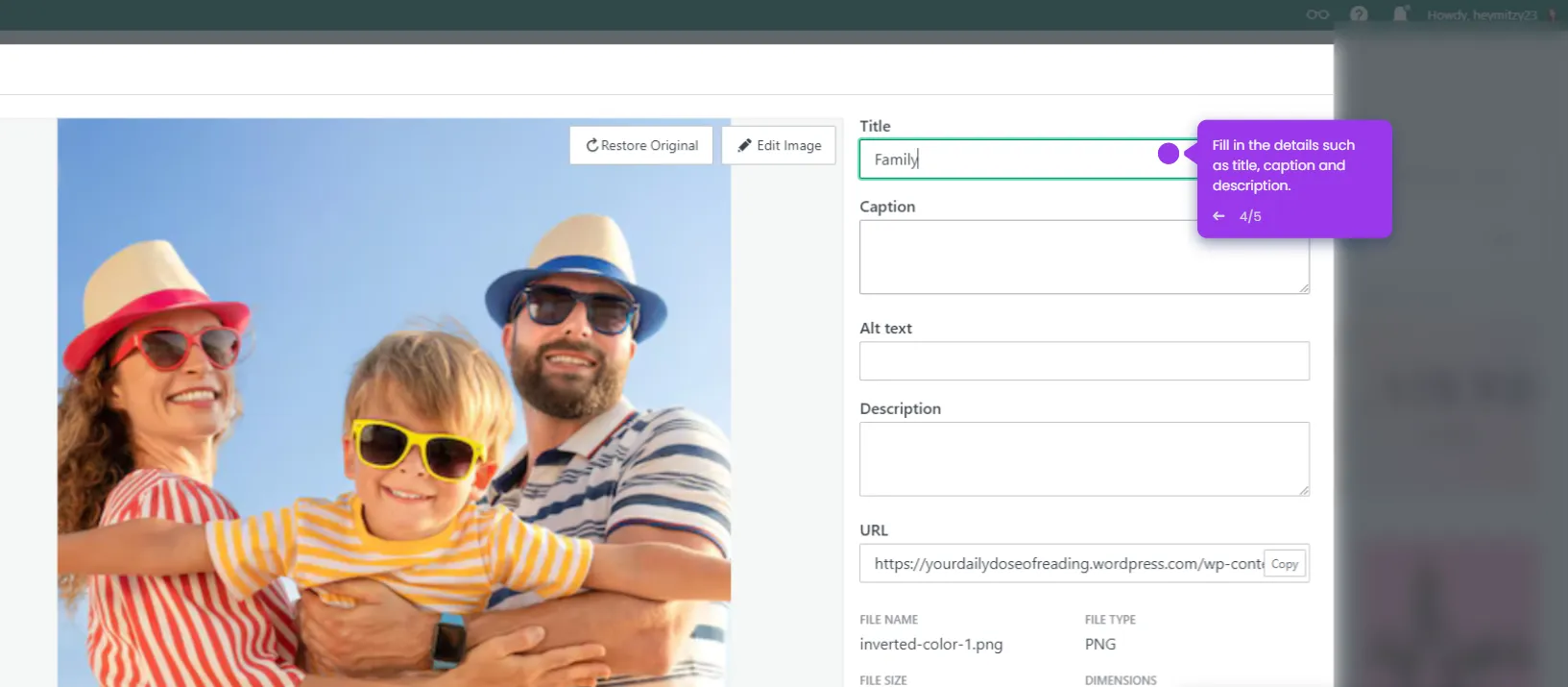Open the help question mark icon
Image resolution: width=1568 pixels, height=687 pixels.
(x=1359, y=14)
